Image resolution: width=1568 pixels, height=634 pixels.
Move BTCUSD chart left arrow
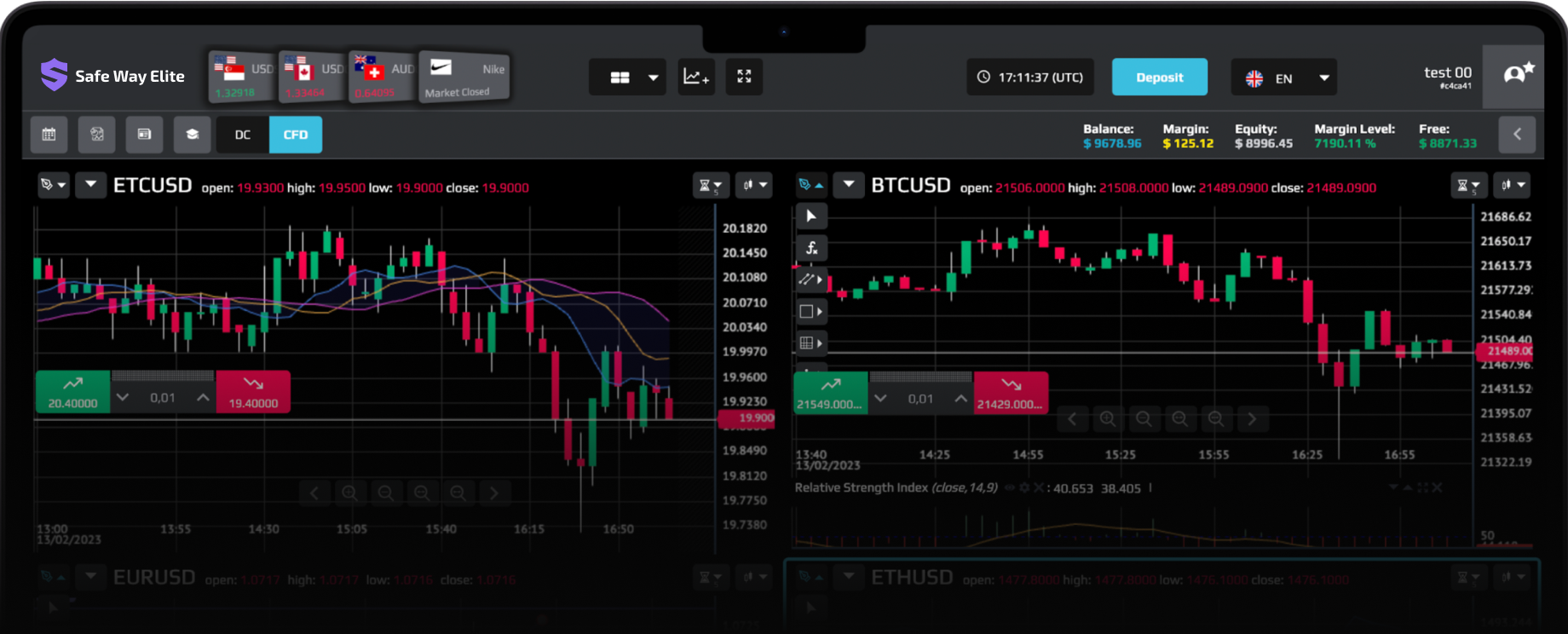[x=1072, y=419]
